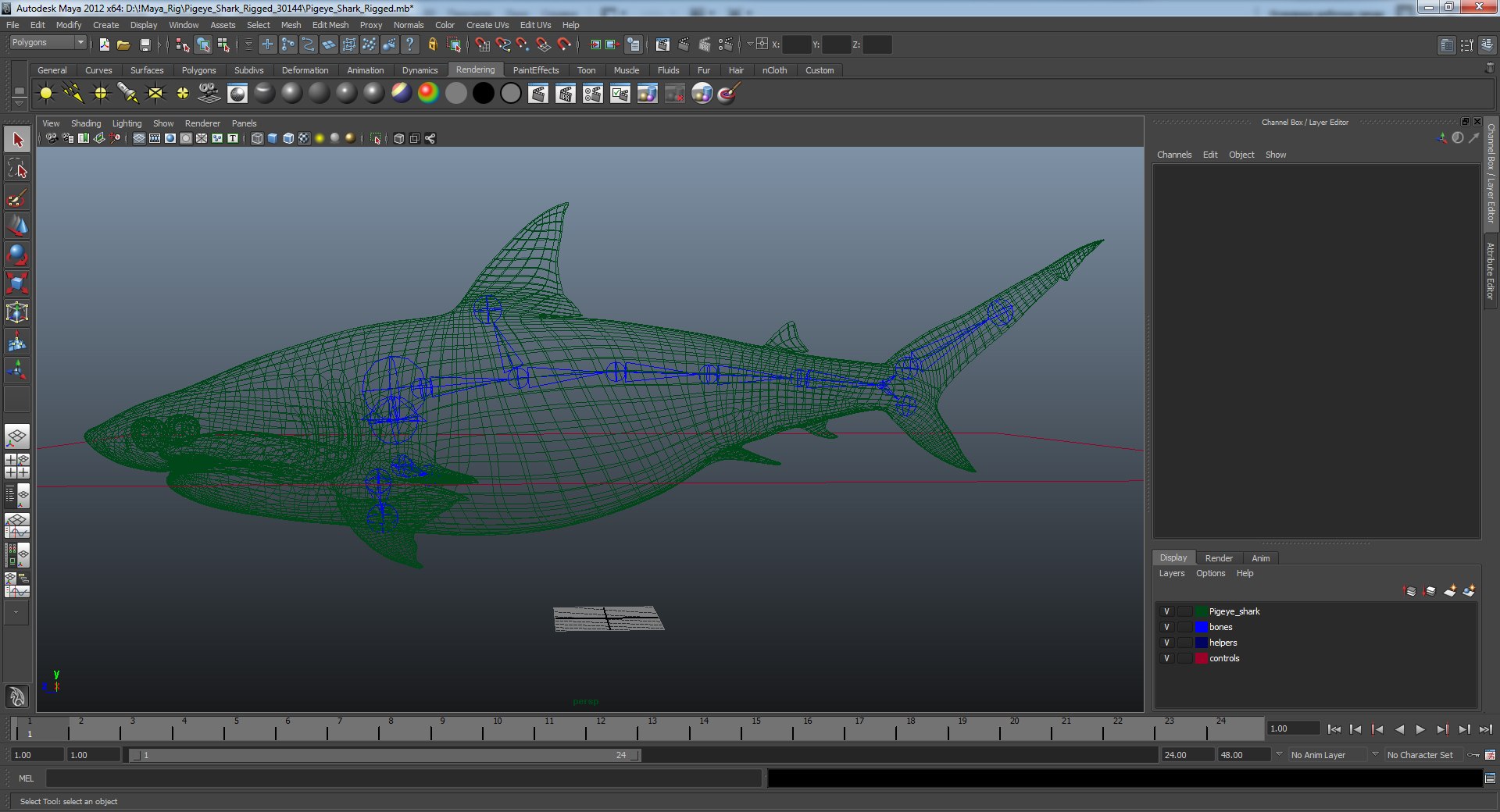The image size is (1500, 812).
Task: Expand the shelf options arrow at left
Action: 19,104
